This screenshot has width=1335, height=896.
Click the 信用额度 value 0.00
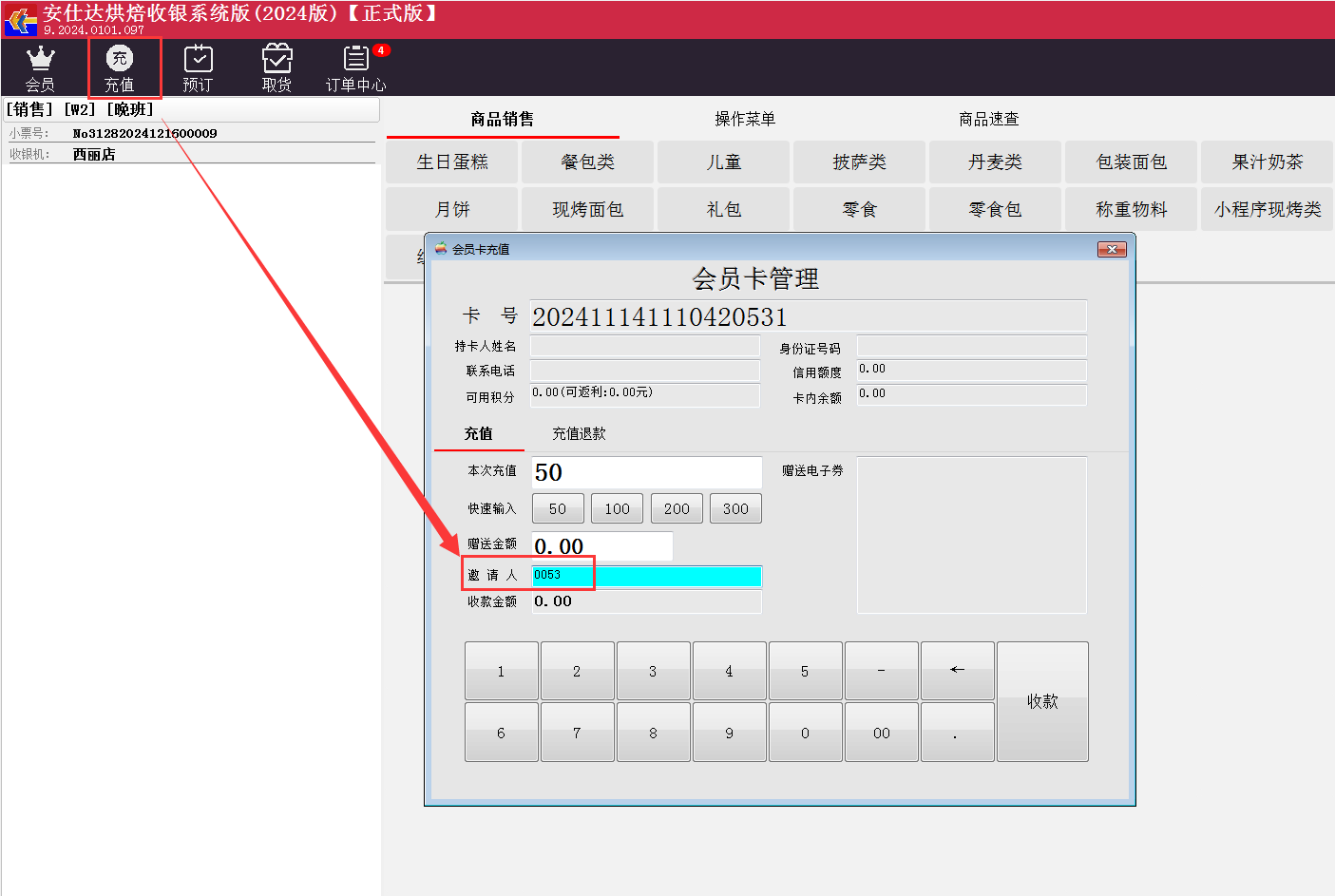coord(972,371)
